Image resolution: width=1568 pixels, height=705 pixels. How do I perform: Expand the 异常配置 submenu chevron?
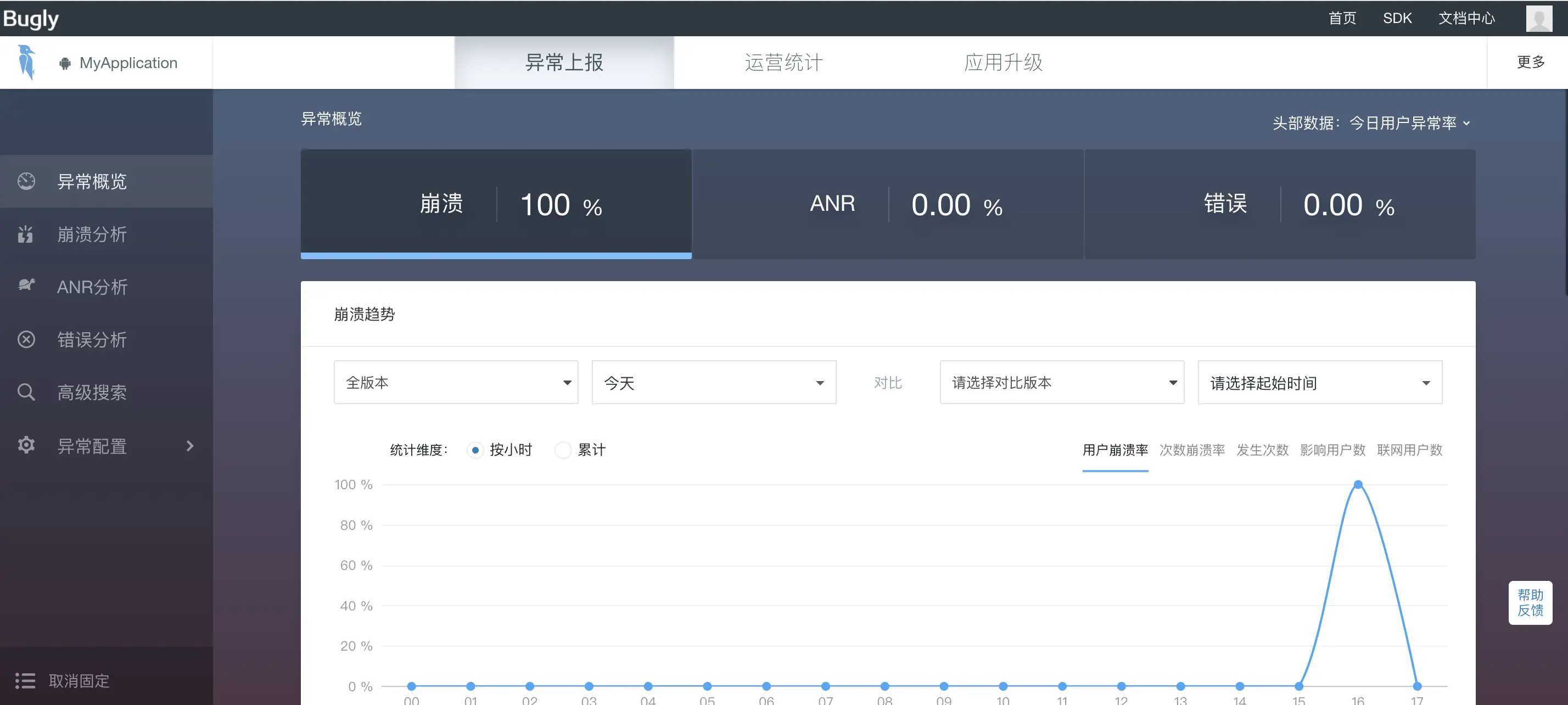coord(190,446)
